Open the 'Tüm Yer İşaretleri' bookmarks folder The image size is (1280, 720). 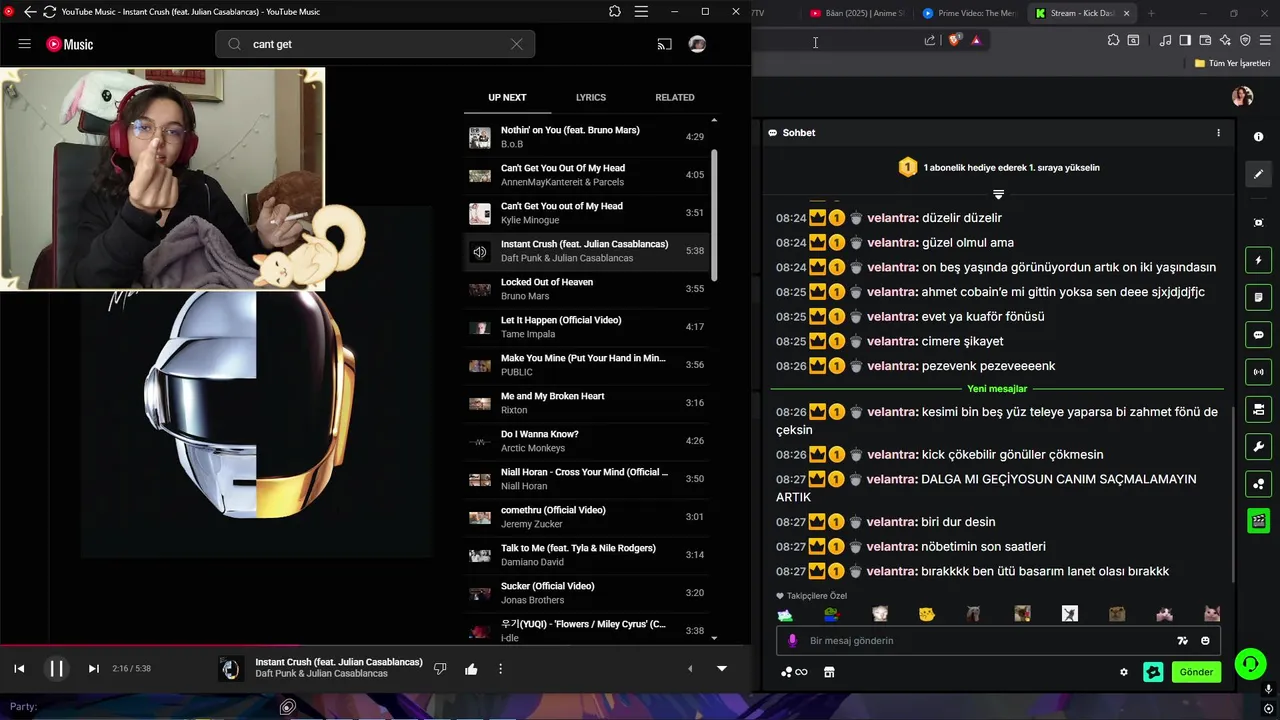(1232, 63)
